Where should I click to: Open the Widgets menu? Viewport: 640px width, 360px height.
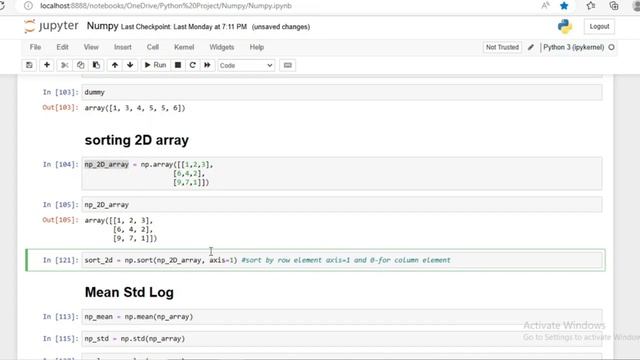click(222, 47)
